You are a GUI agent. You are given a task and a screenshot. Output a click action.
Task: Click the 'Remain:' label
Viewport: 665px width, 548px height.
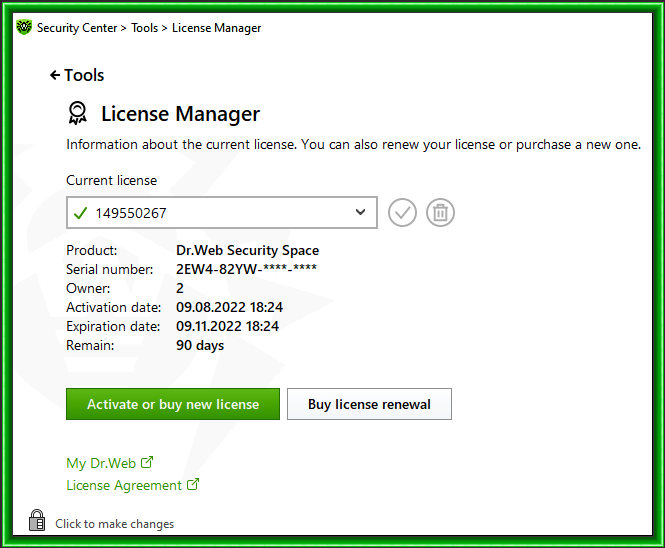tap(90, 346)
